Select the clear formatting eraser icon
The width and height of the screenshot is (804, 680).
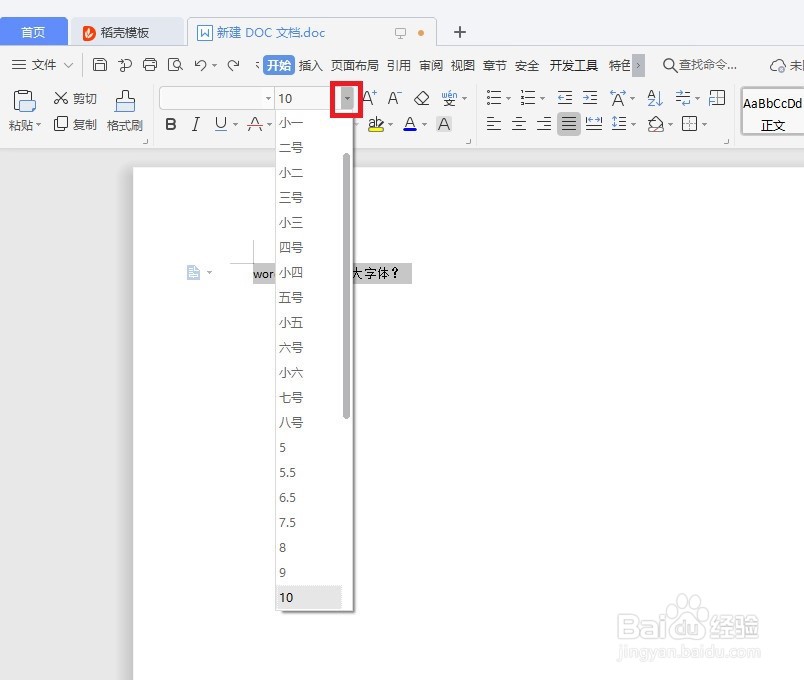click(421, 98)
